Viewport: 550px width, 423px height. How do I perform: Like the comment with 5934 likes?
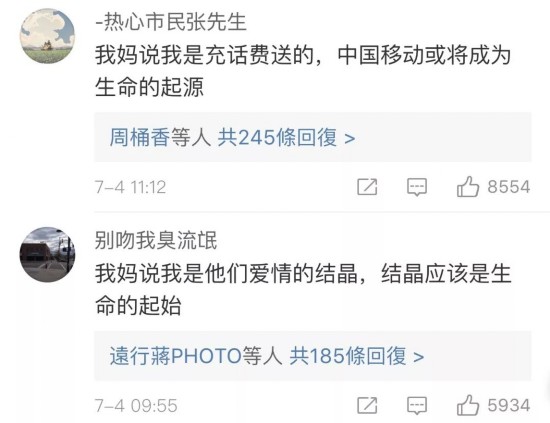pyautogui.click(x=468, y=405)
